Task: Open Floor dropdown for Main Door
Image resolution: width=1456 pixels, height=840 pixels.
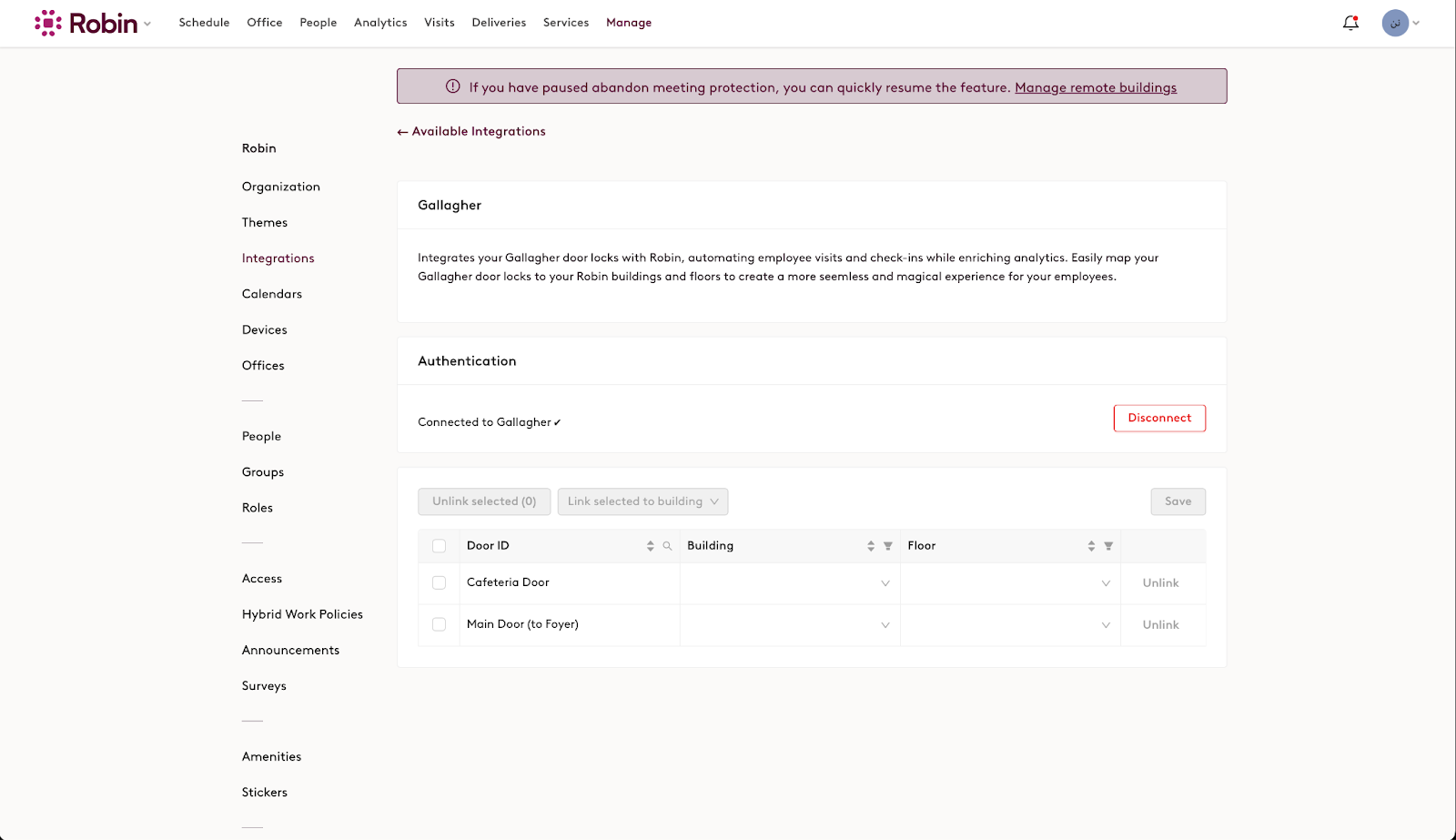Action: tap(1010, 625)
